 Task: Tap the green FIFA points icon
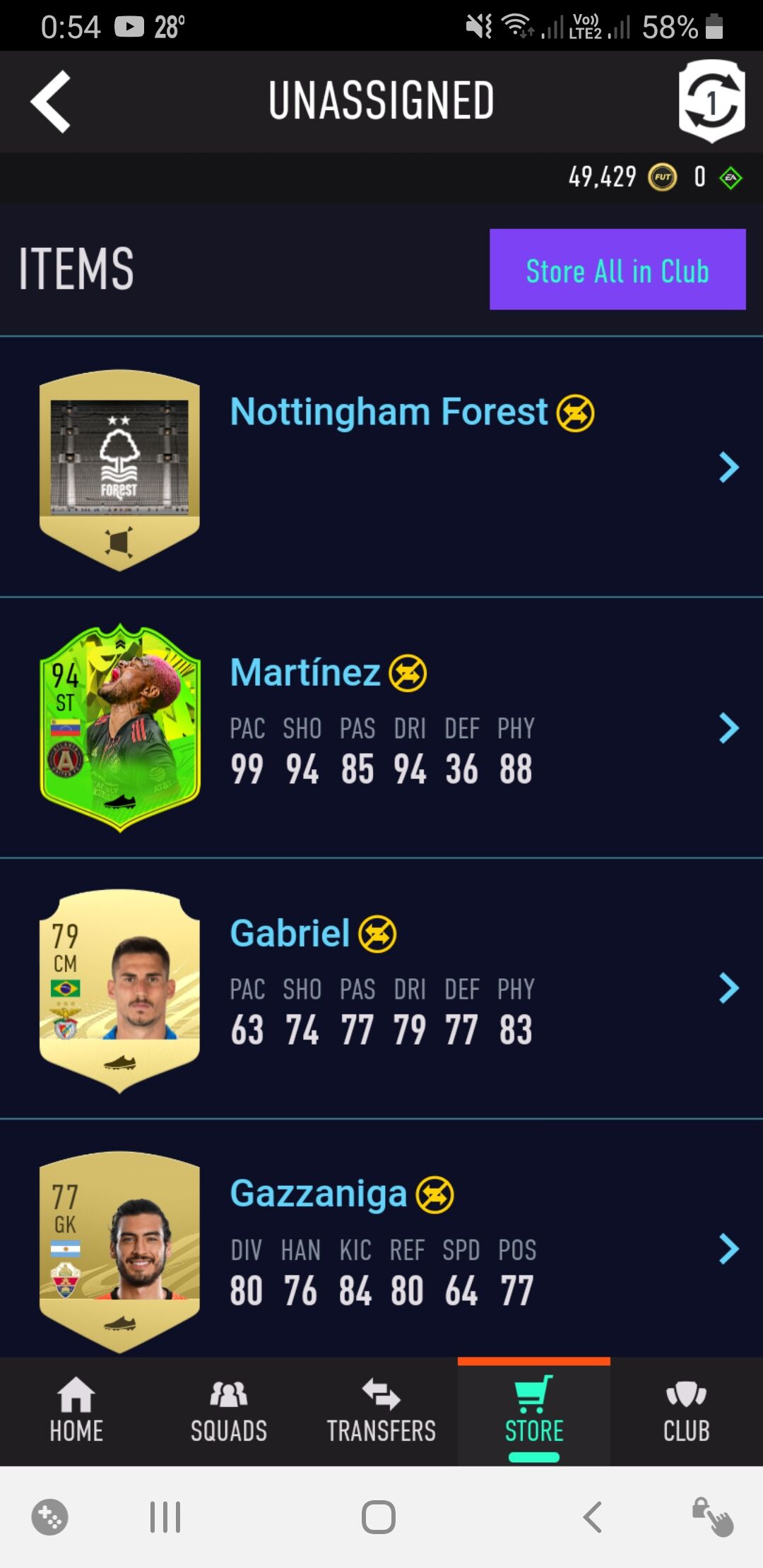[x=731, y=178]
